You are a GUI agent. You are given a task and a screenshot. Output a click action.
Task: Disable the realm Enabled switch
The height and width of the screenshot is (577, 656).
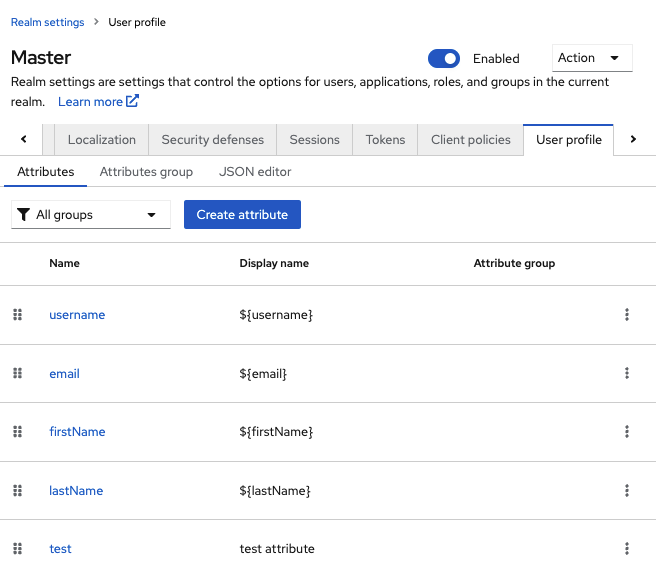point(444,59)
